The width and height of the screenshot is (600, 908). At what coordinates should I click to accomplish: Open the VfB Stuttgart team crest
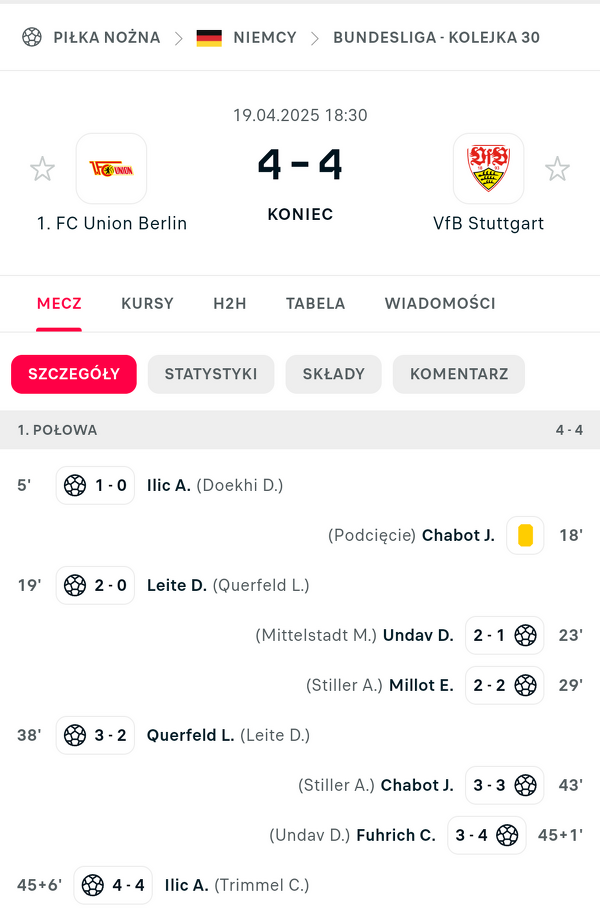[x=488, y=168]
